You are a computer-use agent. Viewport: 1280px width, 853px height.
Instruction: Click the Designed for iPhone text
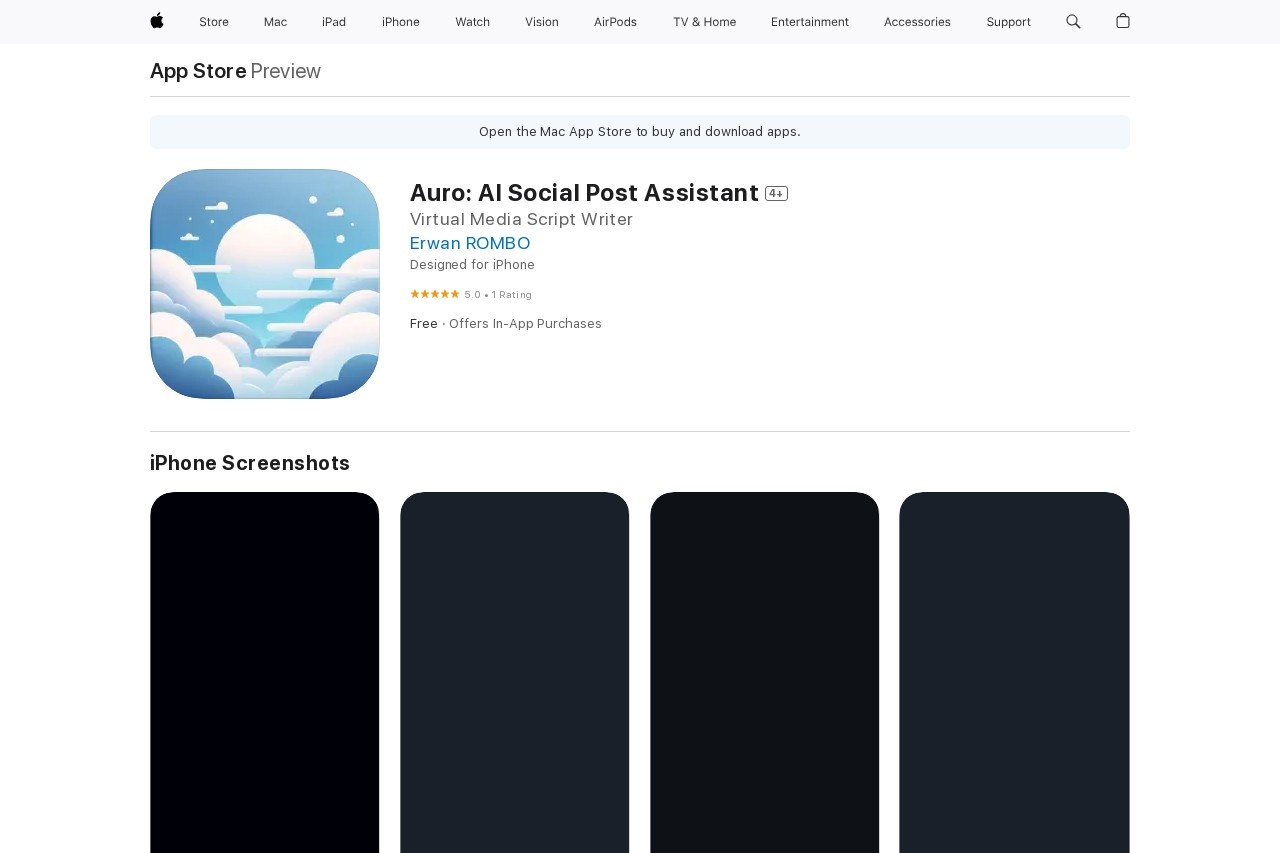472,265
